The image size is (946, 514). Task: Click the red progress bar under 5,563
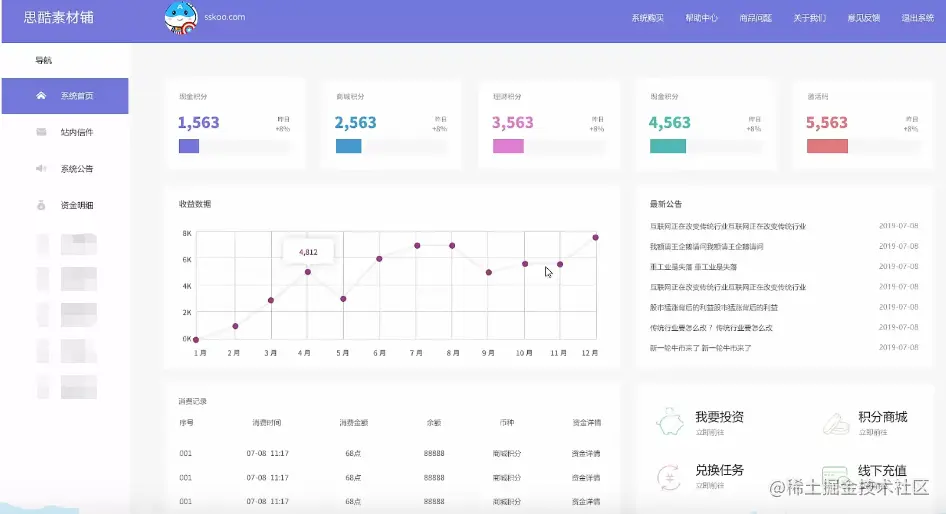click(x=827, y=146)
